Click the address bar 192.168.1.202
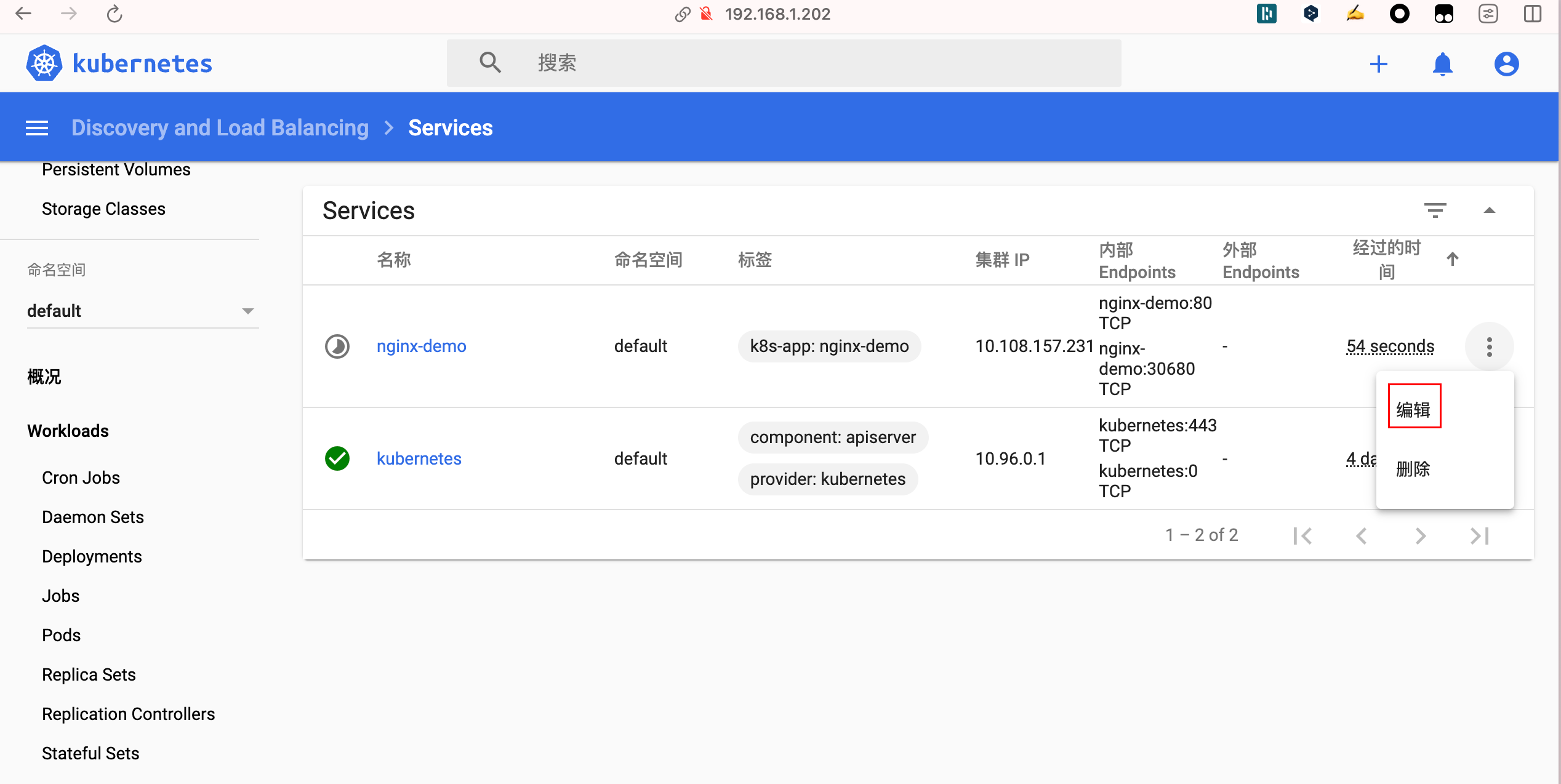 tap(777, 14)
